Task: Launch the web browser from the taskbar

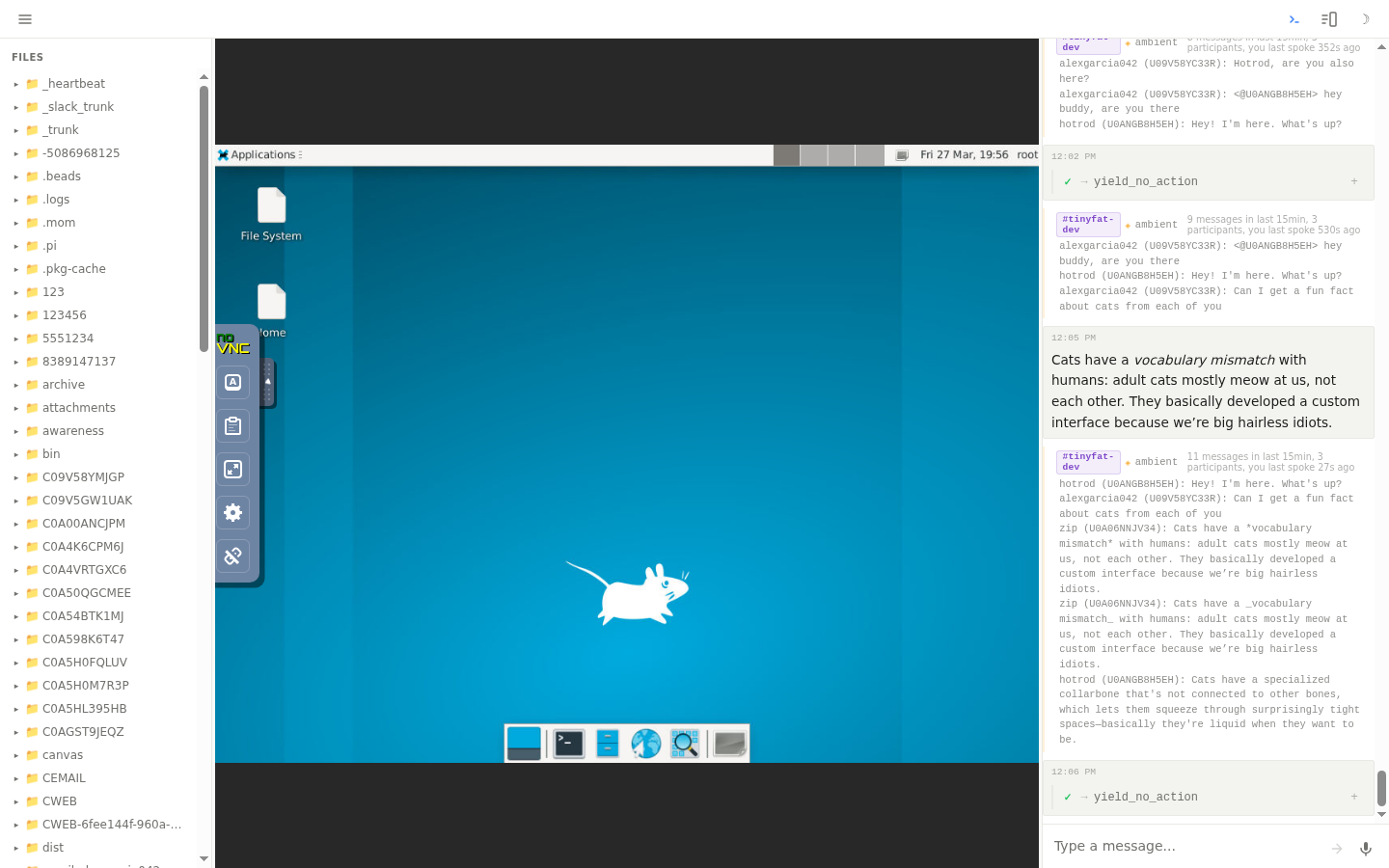Action: click(645, 743)
